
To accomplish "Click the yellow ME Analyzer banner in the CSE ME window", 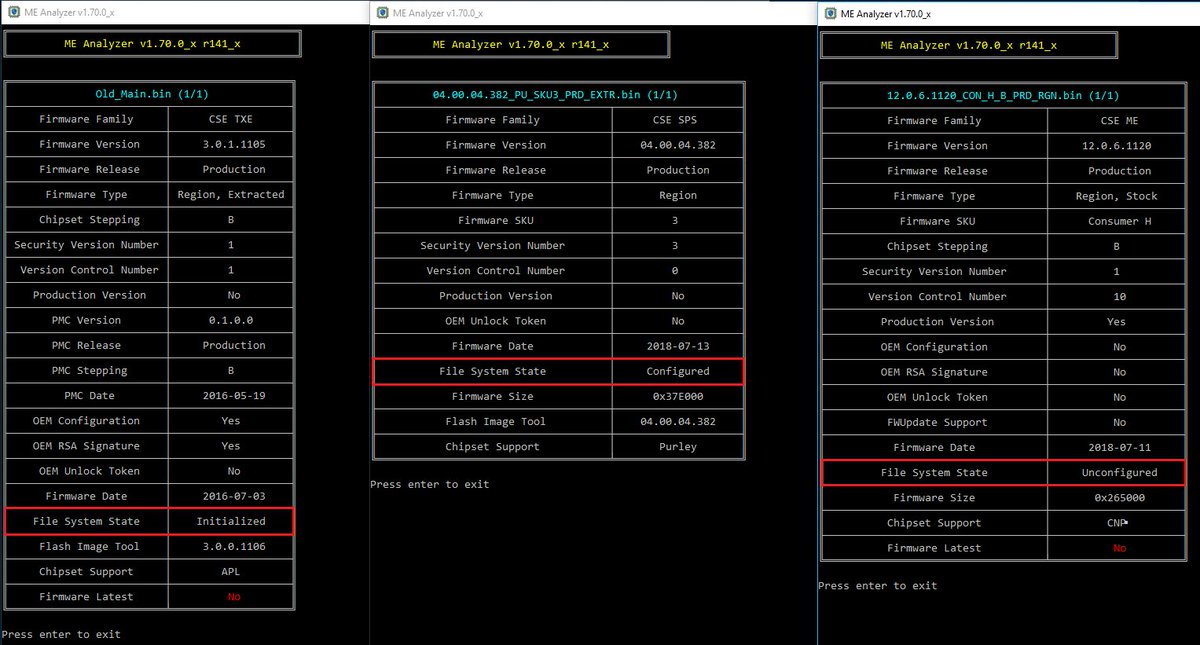I will [x=968, y=46].
